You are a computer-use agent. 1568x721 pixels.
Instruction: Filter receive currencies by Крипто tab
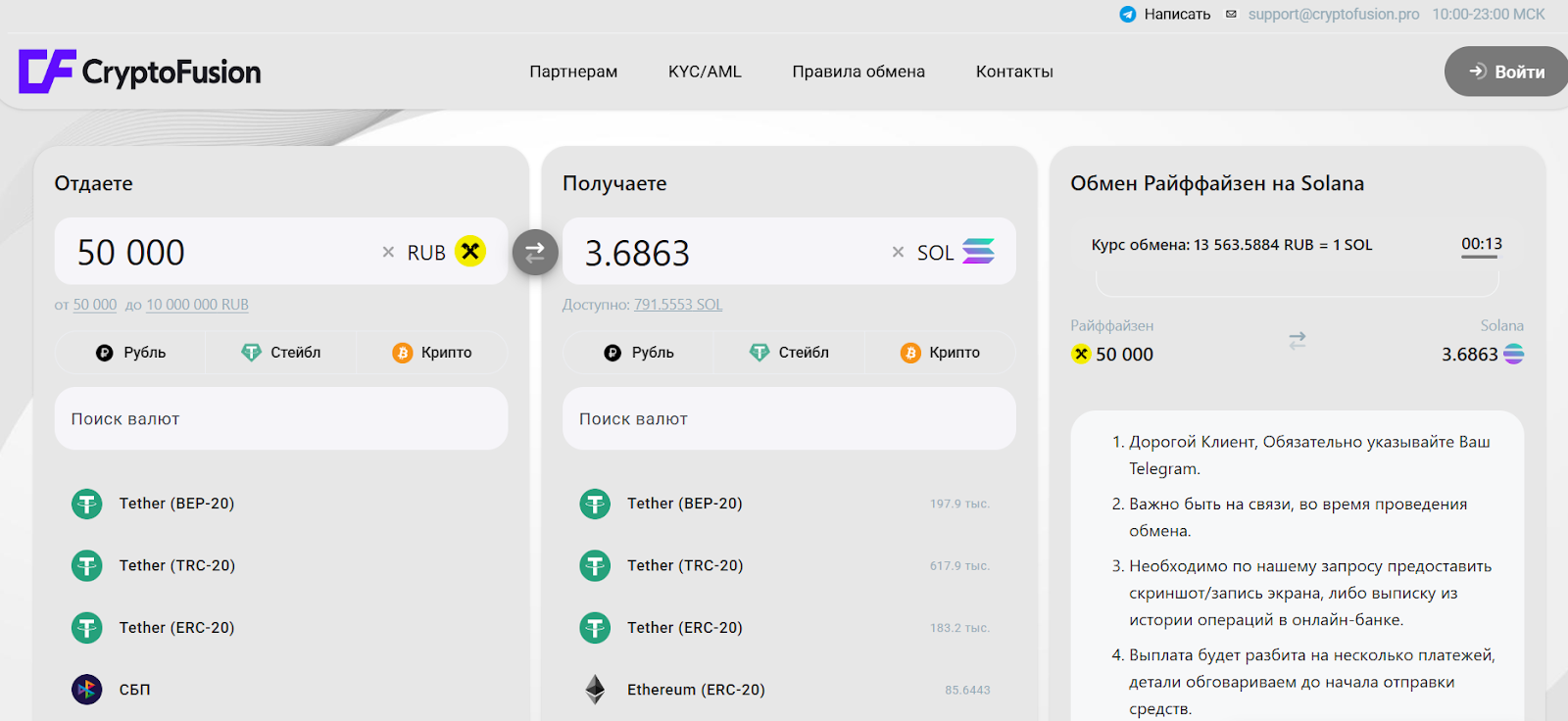[x=940, y=353]
